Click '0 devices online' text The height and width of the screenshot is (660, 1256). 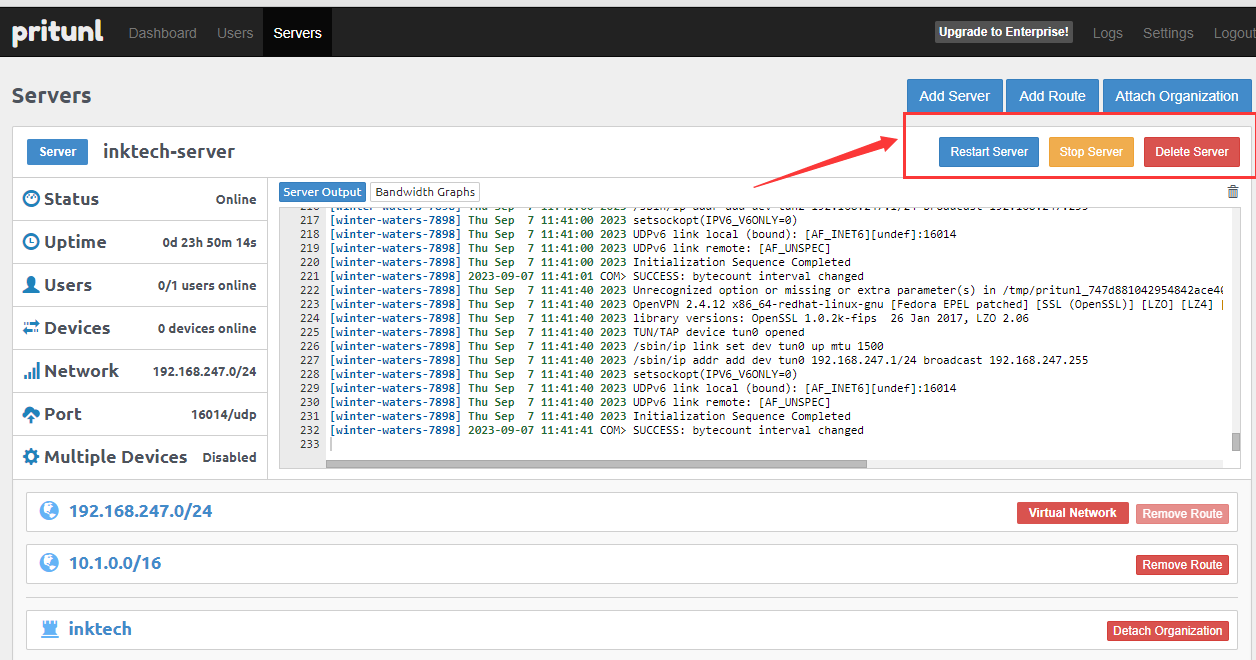click(207, 328)
